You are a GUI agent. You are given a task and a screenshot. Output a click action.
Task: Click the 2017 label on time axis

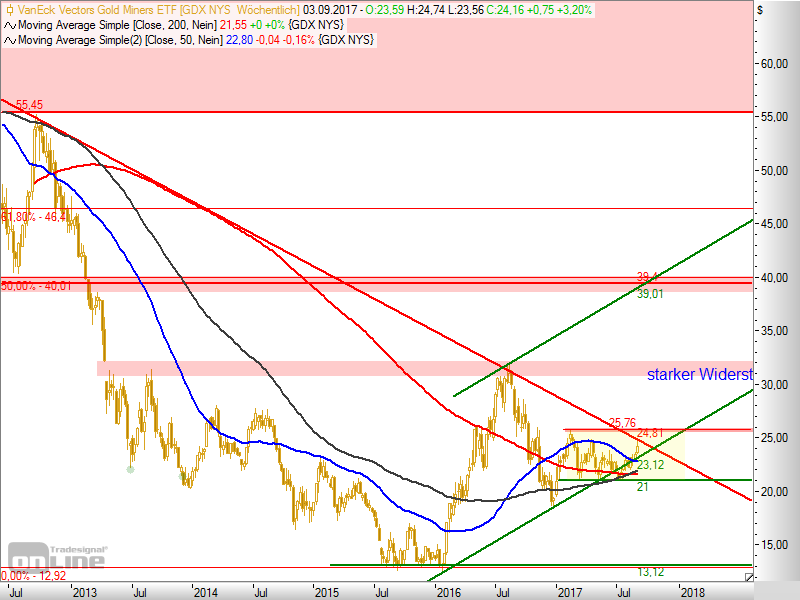[570, 592]
